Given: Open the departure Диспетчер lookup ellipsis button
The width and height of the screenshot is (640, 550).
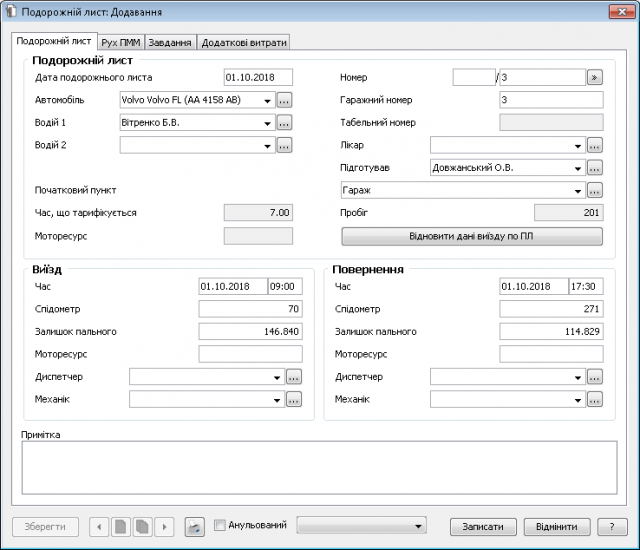Looking at the screenshot, I should (x=294, y=377).
